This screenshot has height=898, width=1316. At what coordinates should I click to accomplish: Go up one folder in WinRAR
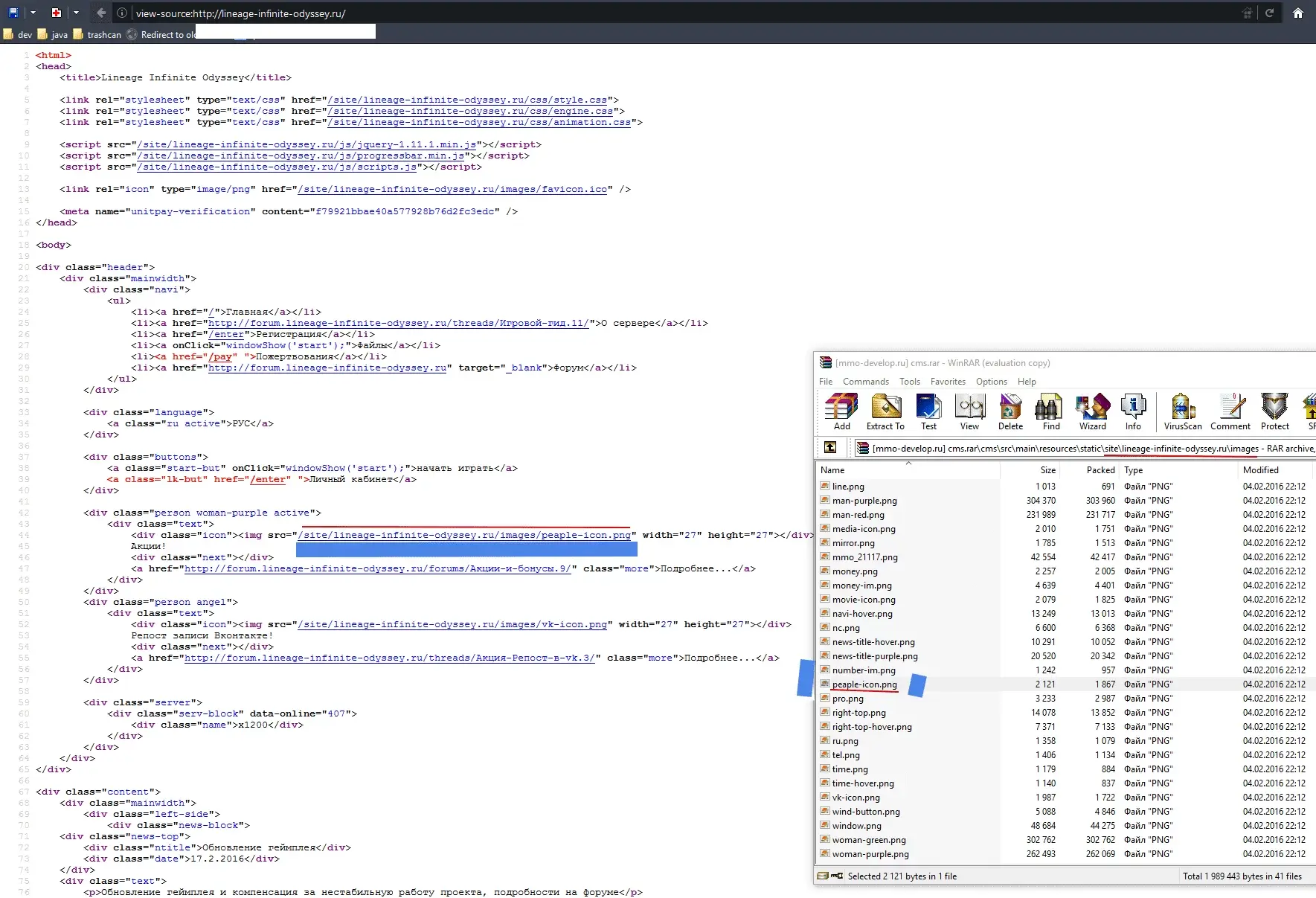[x=830, y=448]
